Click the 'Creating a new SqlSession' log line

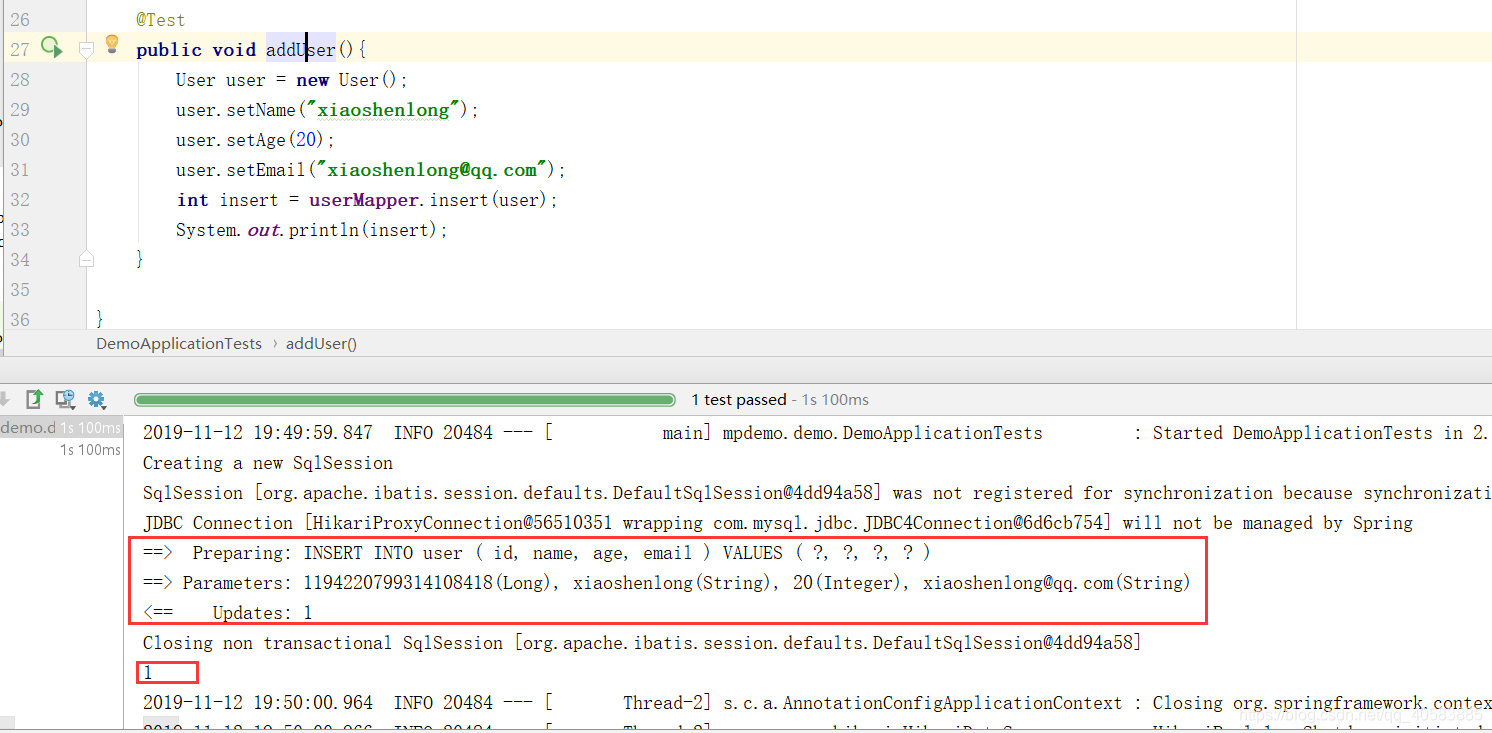coord(268,463)
